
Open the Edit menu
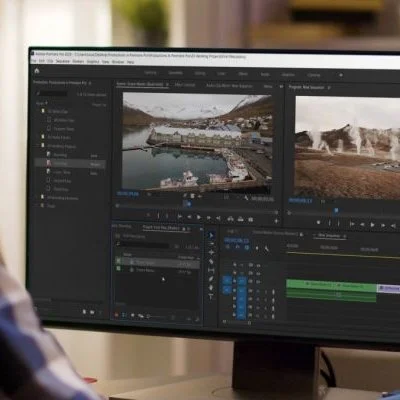click(x=42, y=61)
